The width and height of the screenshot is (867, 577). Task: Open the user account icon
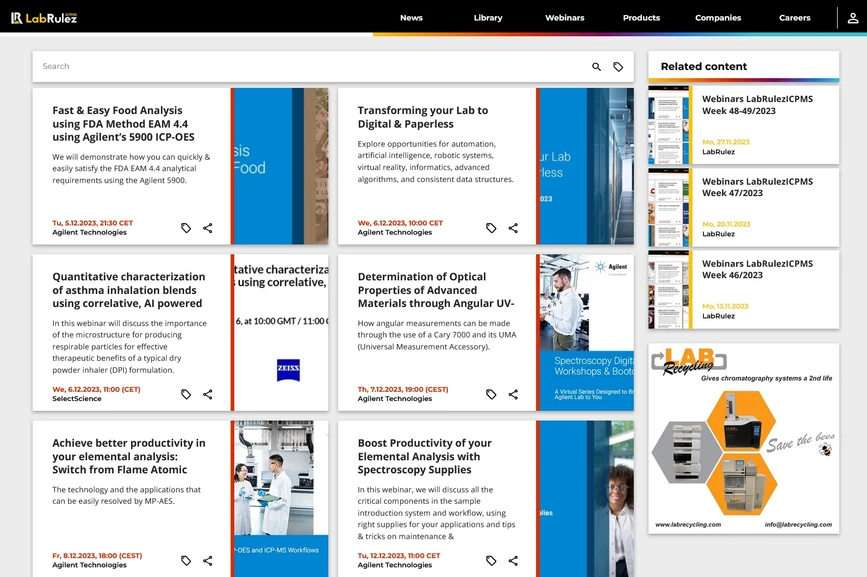(x=853, y=18)
